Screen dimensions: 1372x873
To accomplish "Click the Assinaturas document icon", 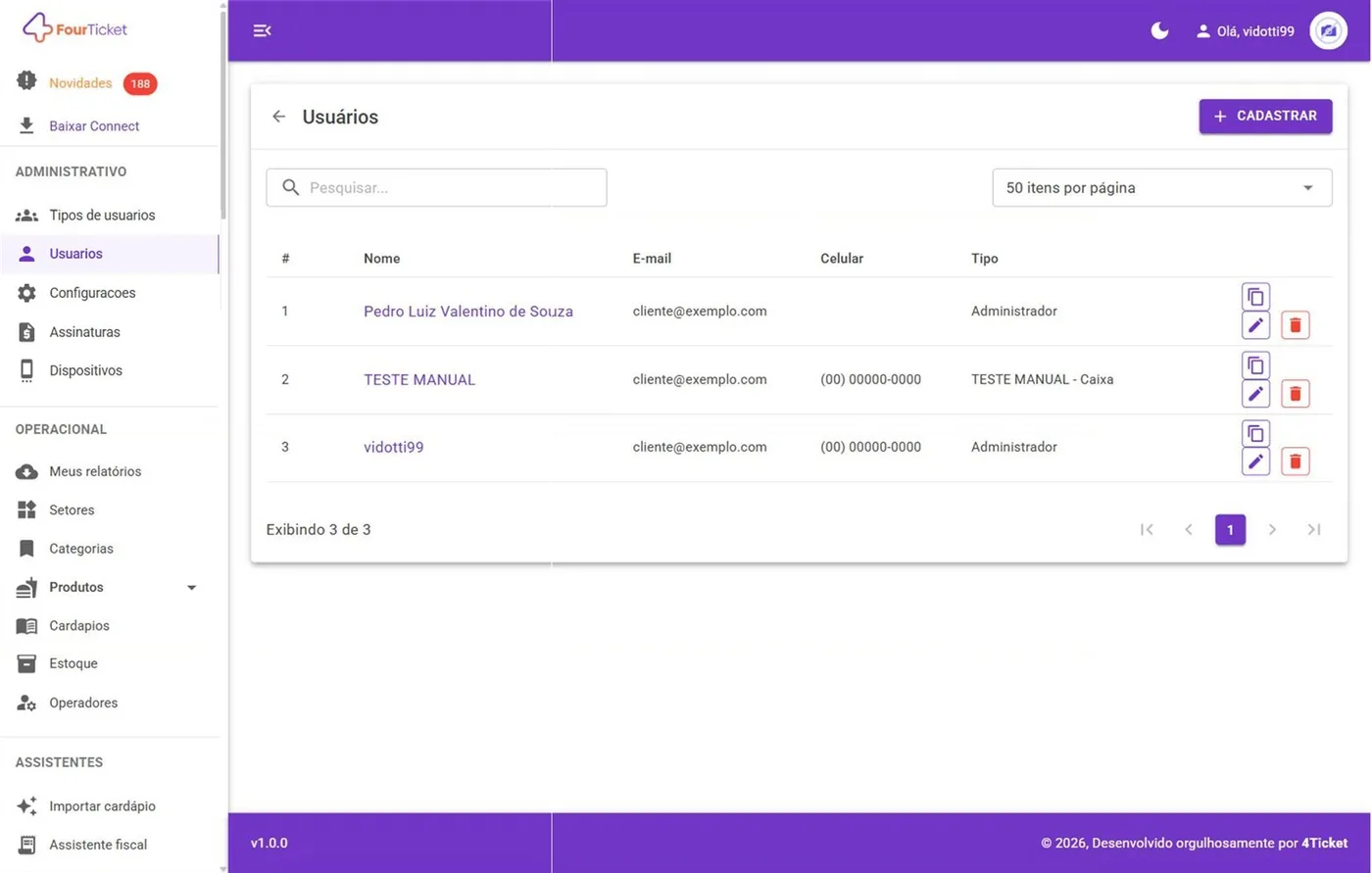I will [x=26, y=332].
